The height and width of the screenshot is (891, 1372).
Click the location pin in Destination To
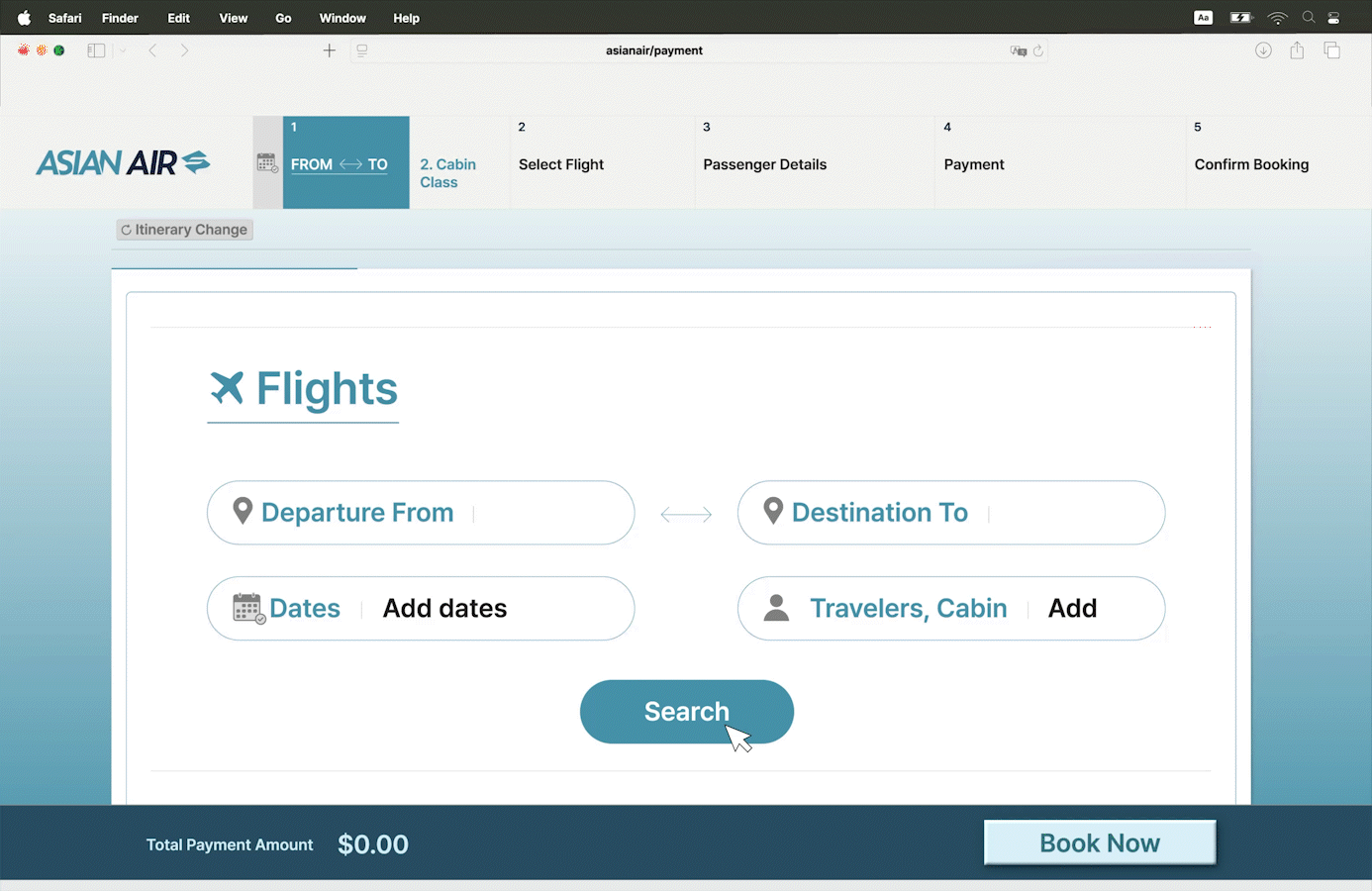pos(773,511)
